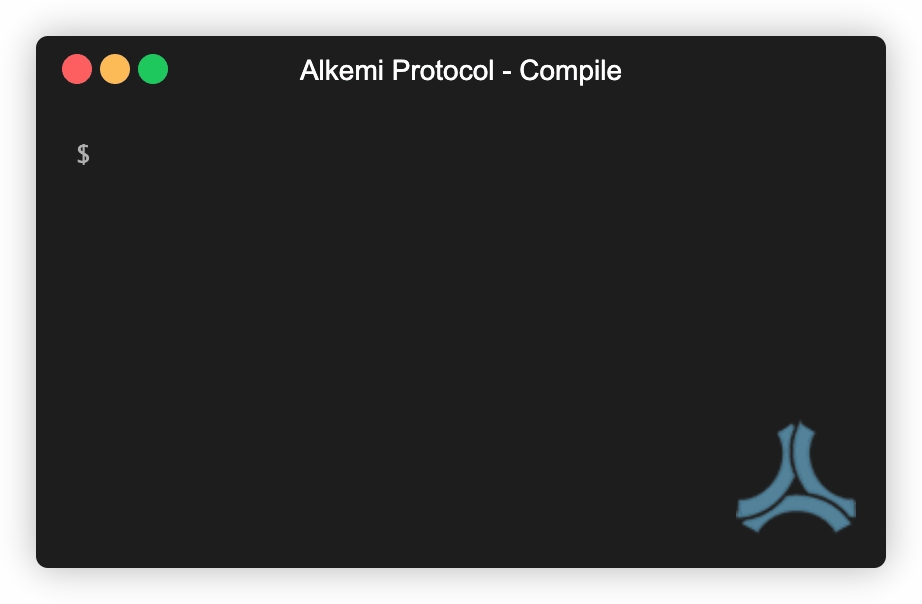Maximize the window with the green button
Viewport: 922px width, 604px height.
153,69
